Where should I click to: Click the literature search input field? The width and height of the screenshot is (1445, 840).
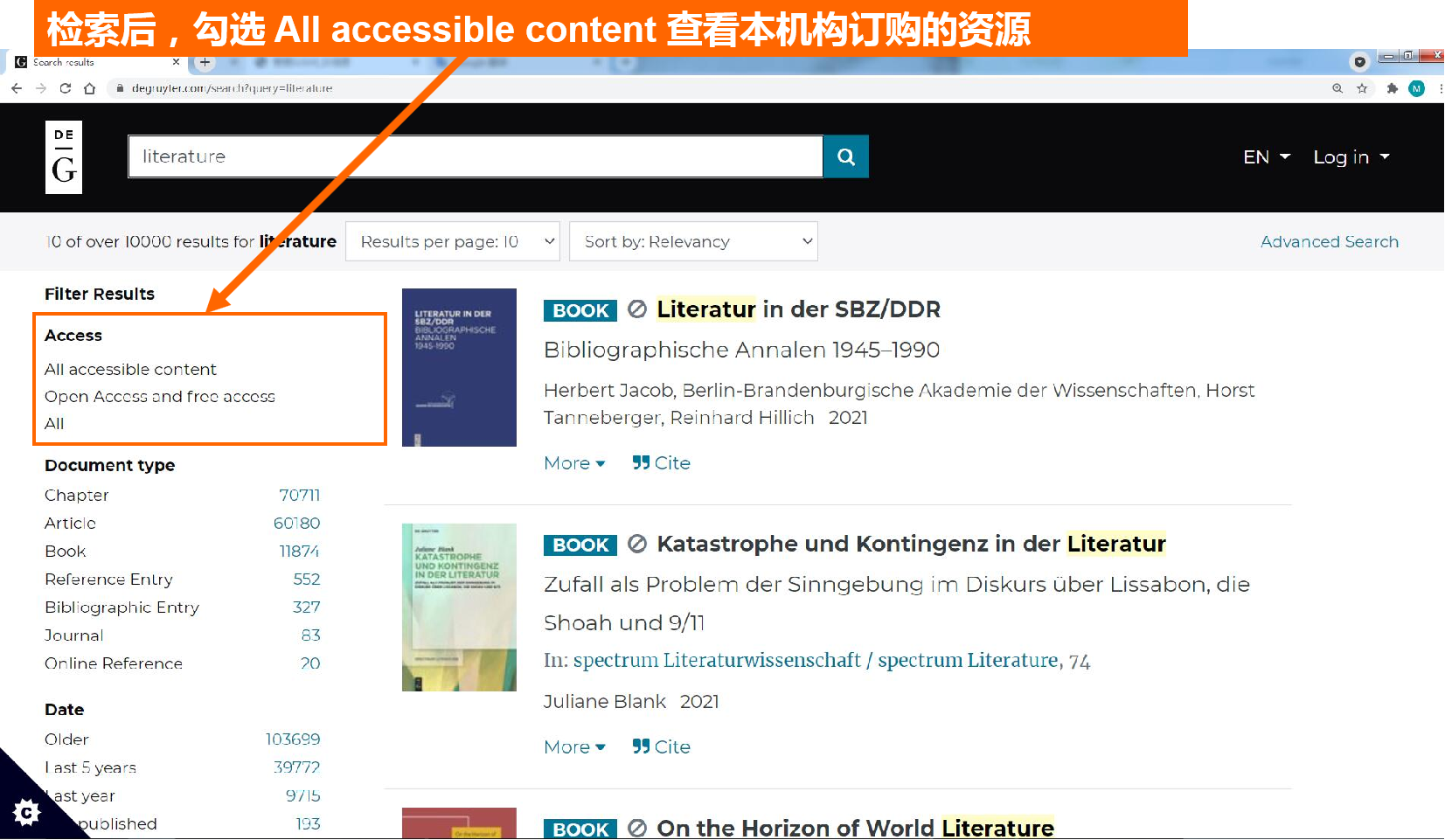475,156
